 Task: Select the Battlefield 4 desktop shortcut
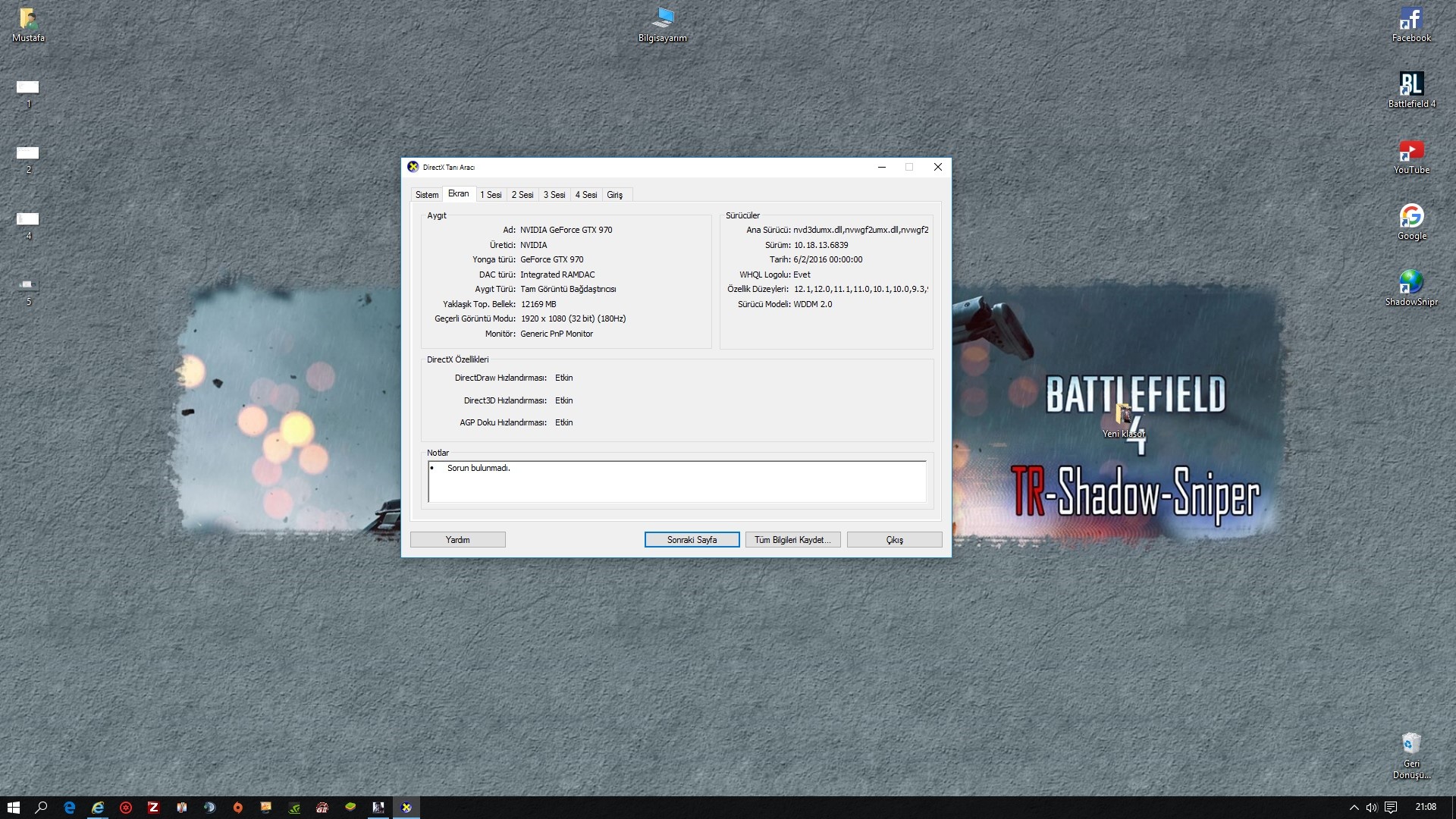1411,90
